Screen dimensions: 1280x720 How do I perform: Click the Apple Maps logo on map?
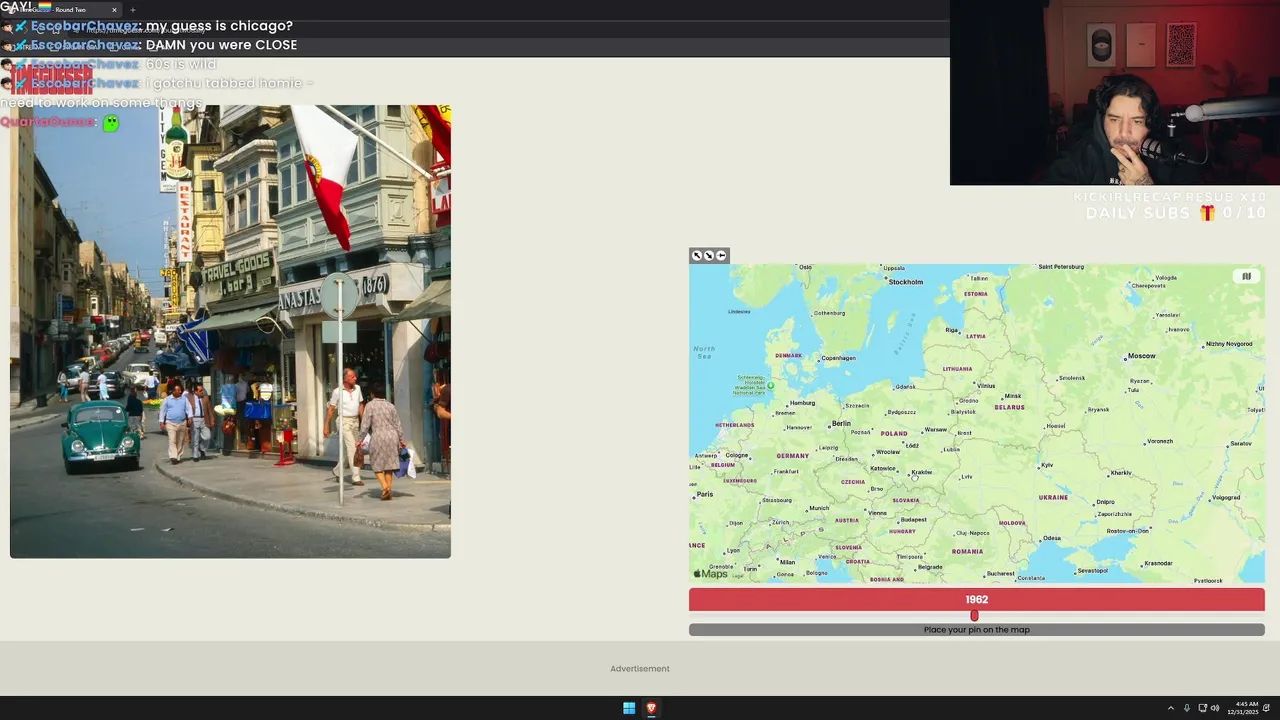(x=711, y=574)
